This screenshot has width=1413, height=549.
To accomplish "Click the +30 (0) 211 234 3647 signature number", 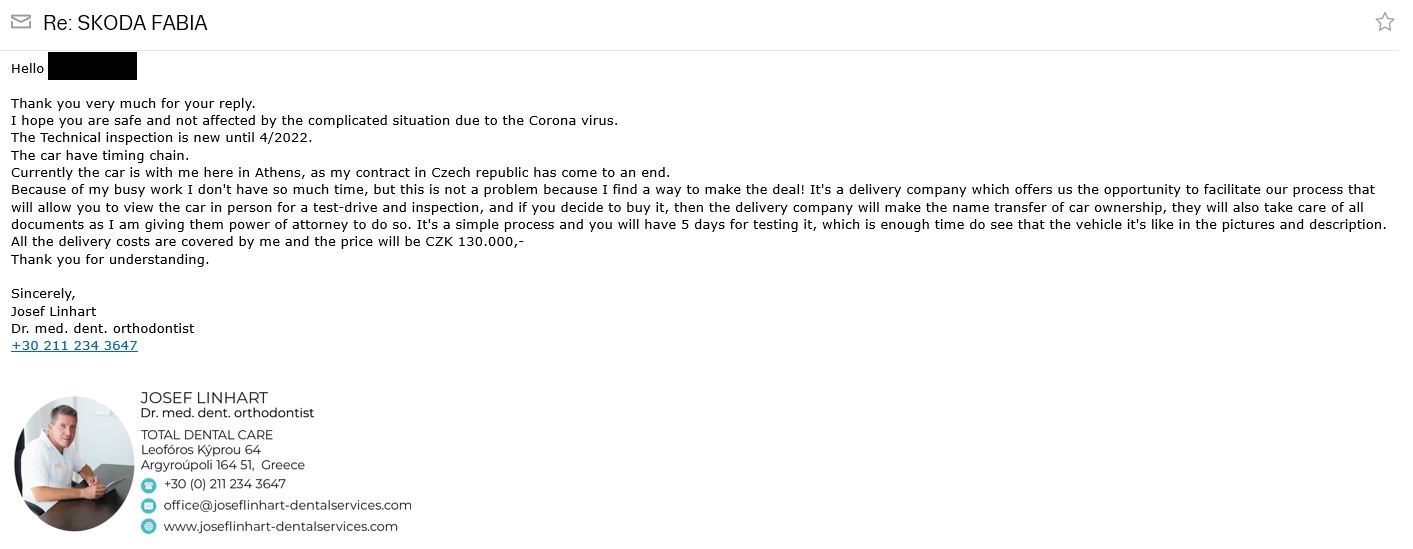I will (x=224, y=484).
